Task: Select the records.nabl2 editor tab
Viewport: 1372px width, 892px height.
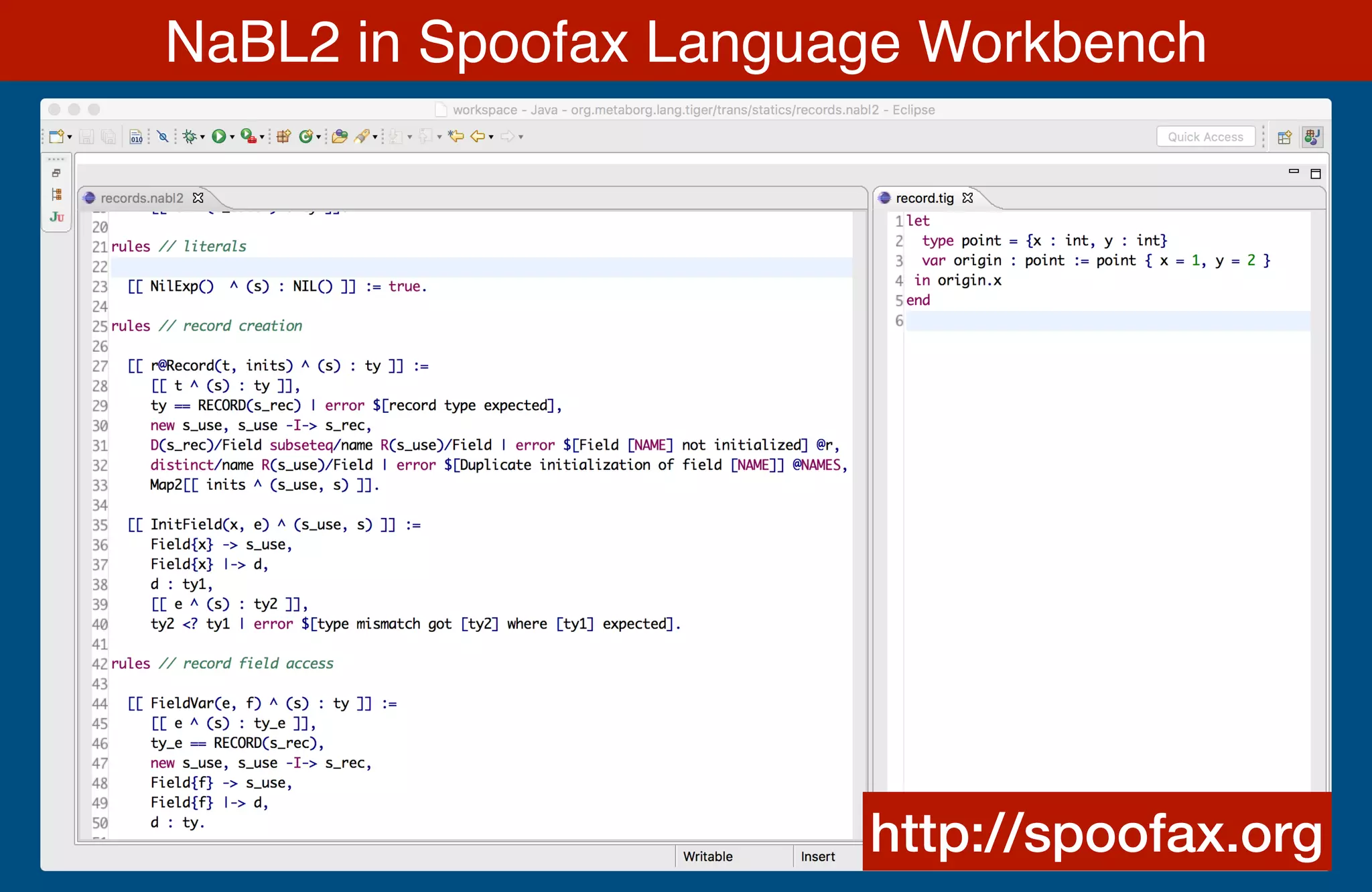Action: 142,198
